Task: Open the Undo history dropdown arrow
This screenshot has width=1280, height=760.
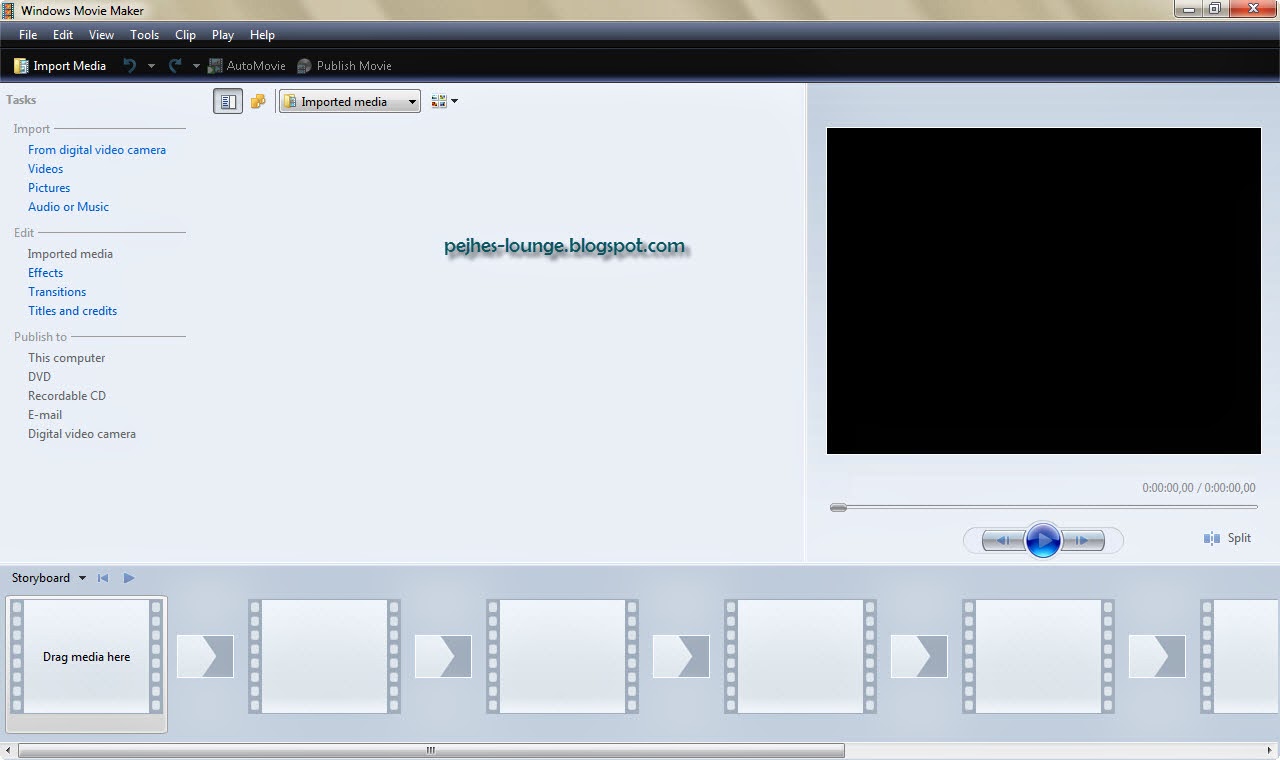Action: pos(151,65)
